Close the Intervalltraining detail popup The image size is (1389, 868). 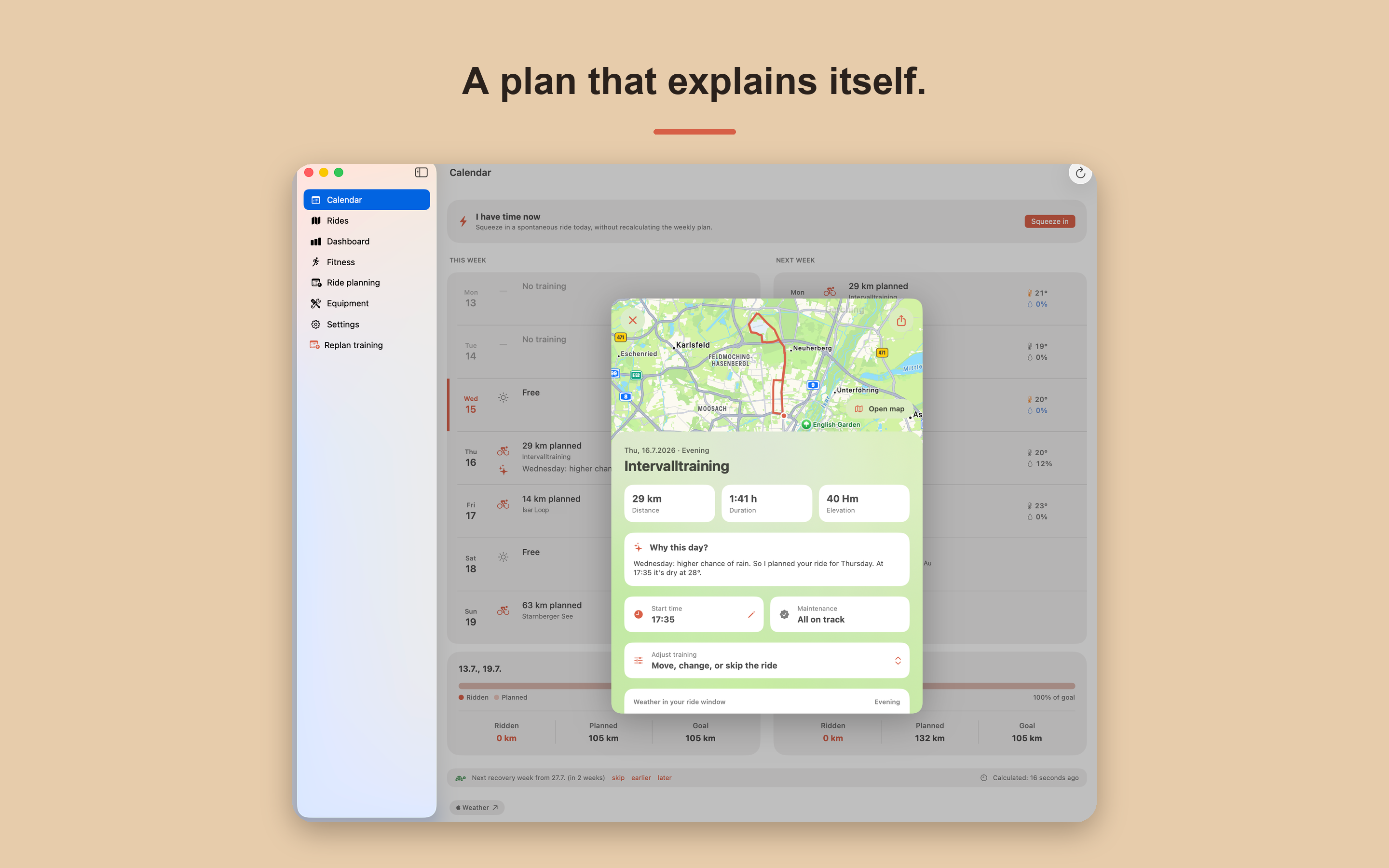(632, 320)
